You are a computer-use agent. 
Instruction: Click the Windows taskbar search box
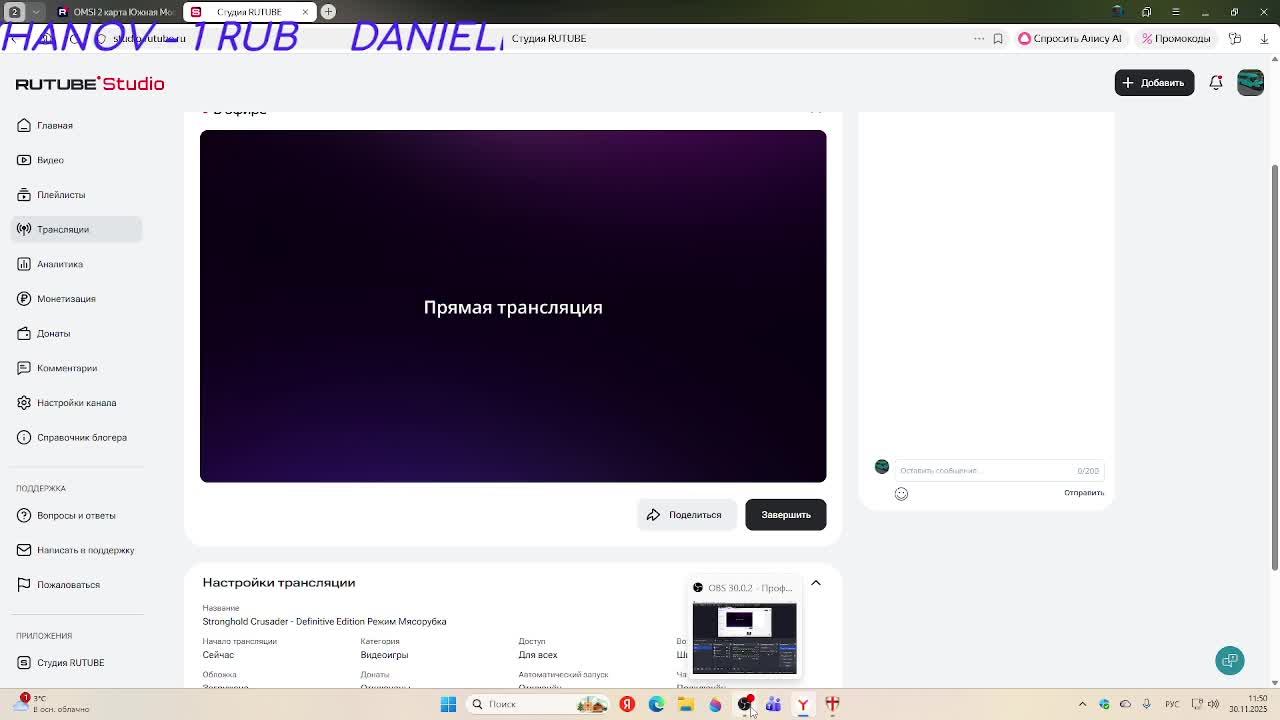point(536,704)
